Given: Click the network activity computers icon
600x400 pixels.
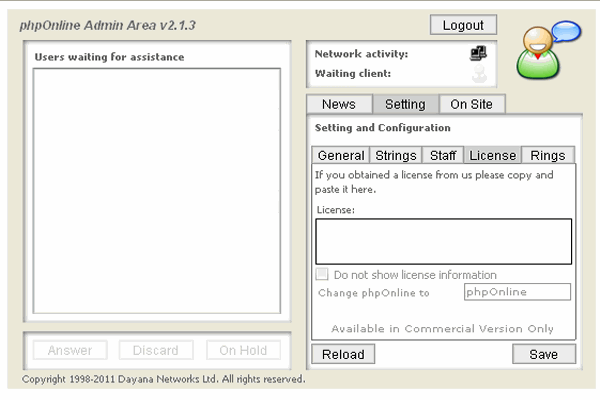Looking at the screenshot, I should click(478, 54).
